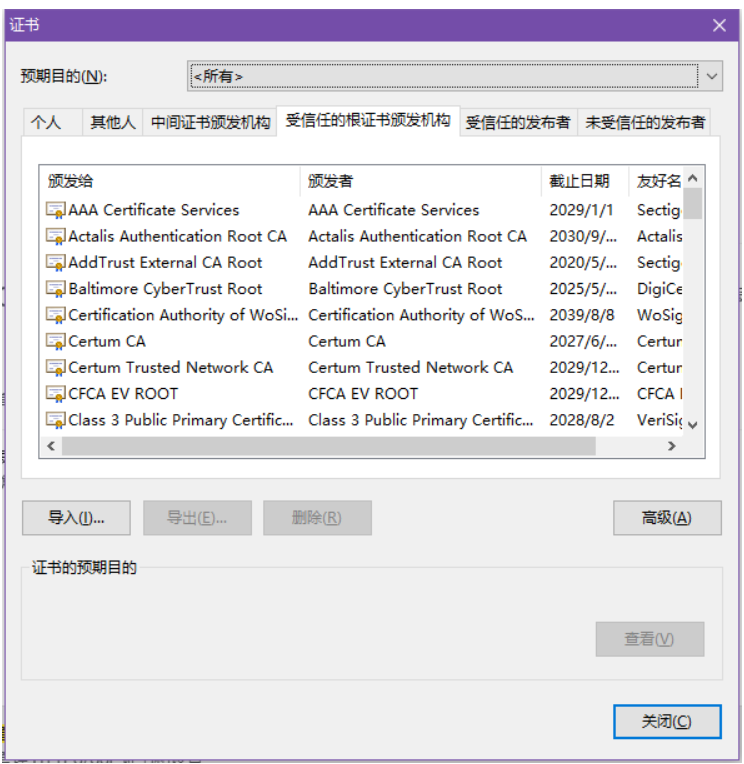Click issuer Baltimore CyberTrust Root in 颁发者 column
Image resolution: width=744 pixels, height=764 pixels.
(x=405, y=289)
